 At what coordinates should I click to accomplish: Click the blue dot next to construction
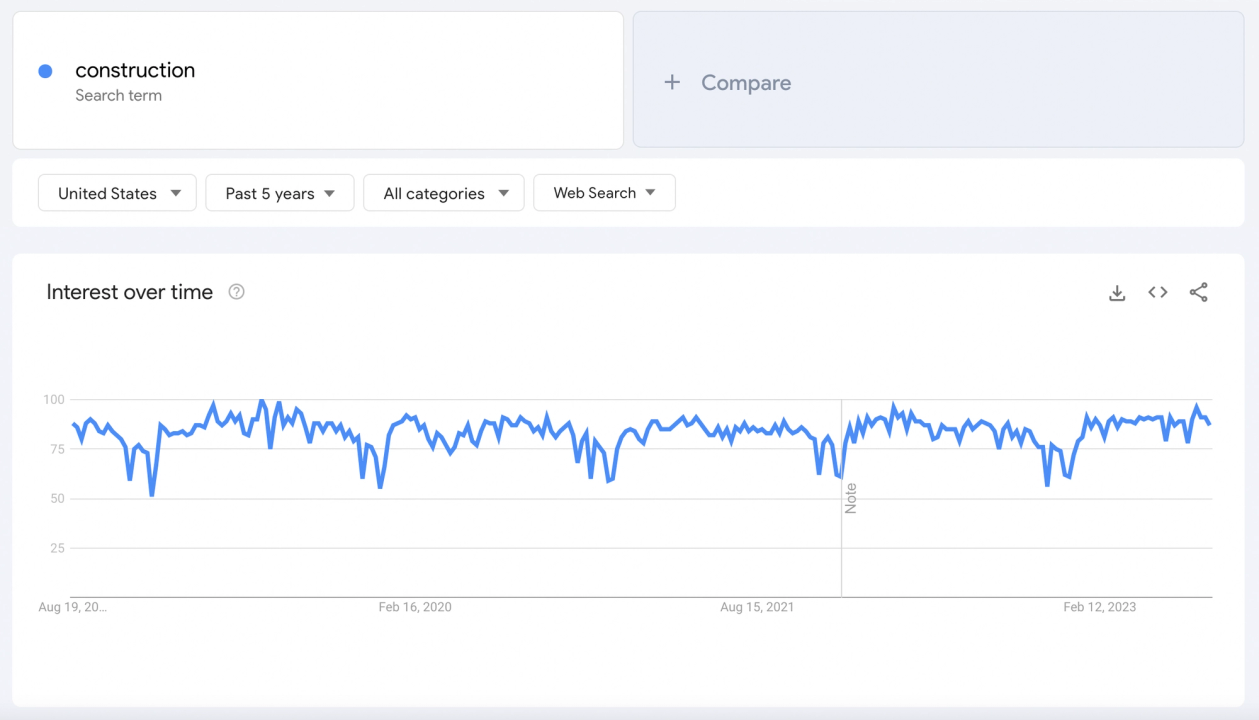tap(45, 71)
